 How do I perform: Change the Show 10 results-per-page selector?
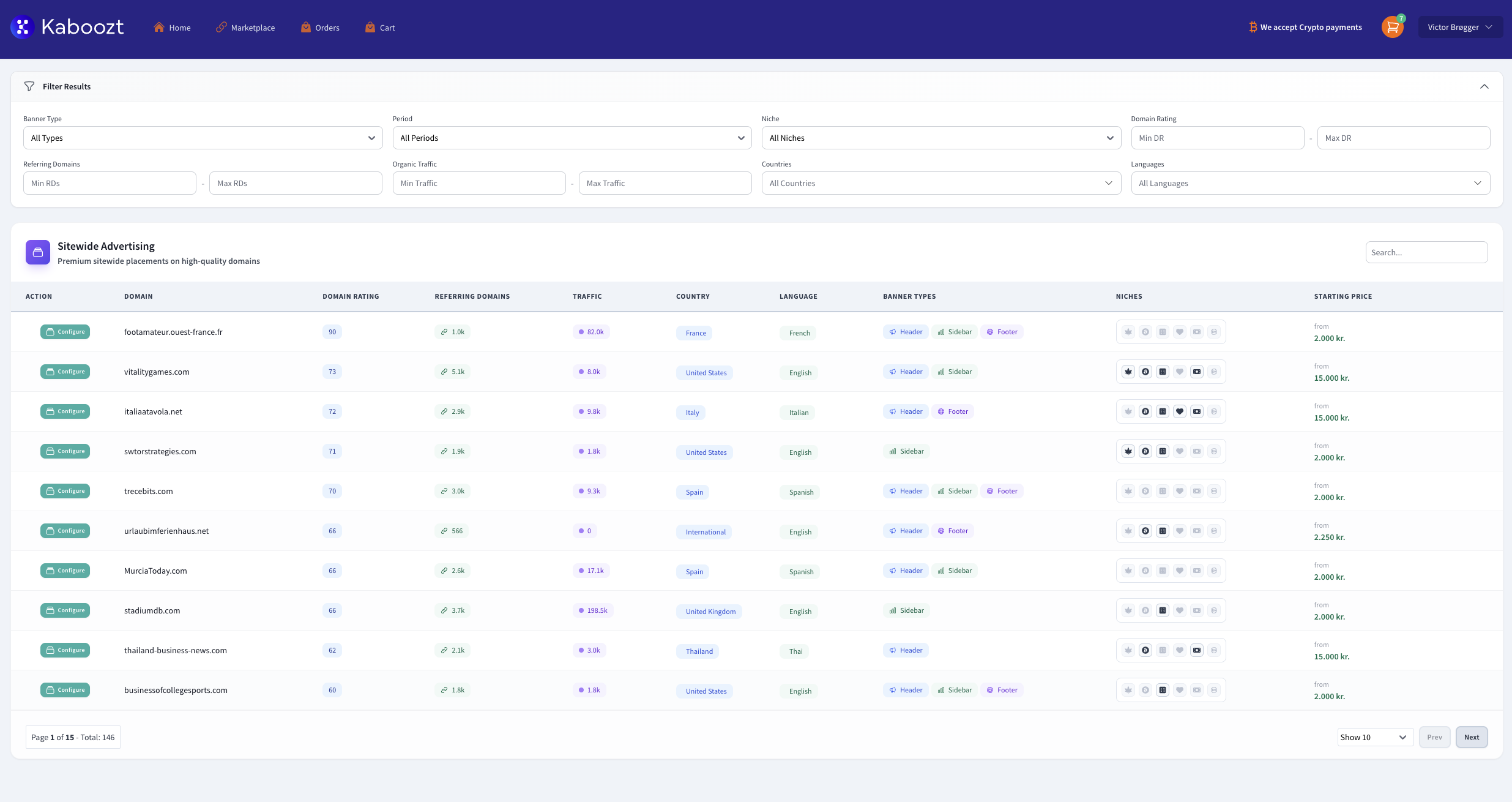click(x=1374, y=736)
